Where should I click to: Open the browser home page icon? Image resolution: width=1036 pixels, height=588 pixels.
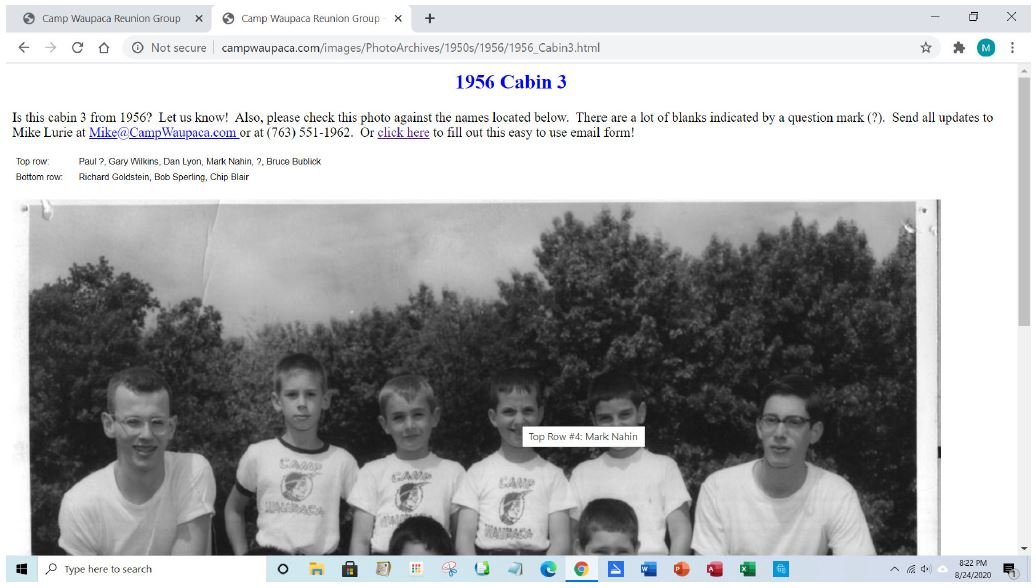pos(104,48)
